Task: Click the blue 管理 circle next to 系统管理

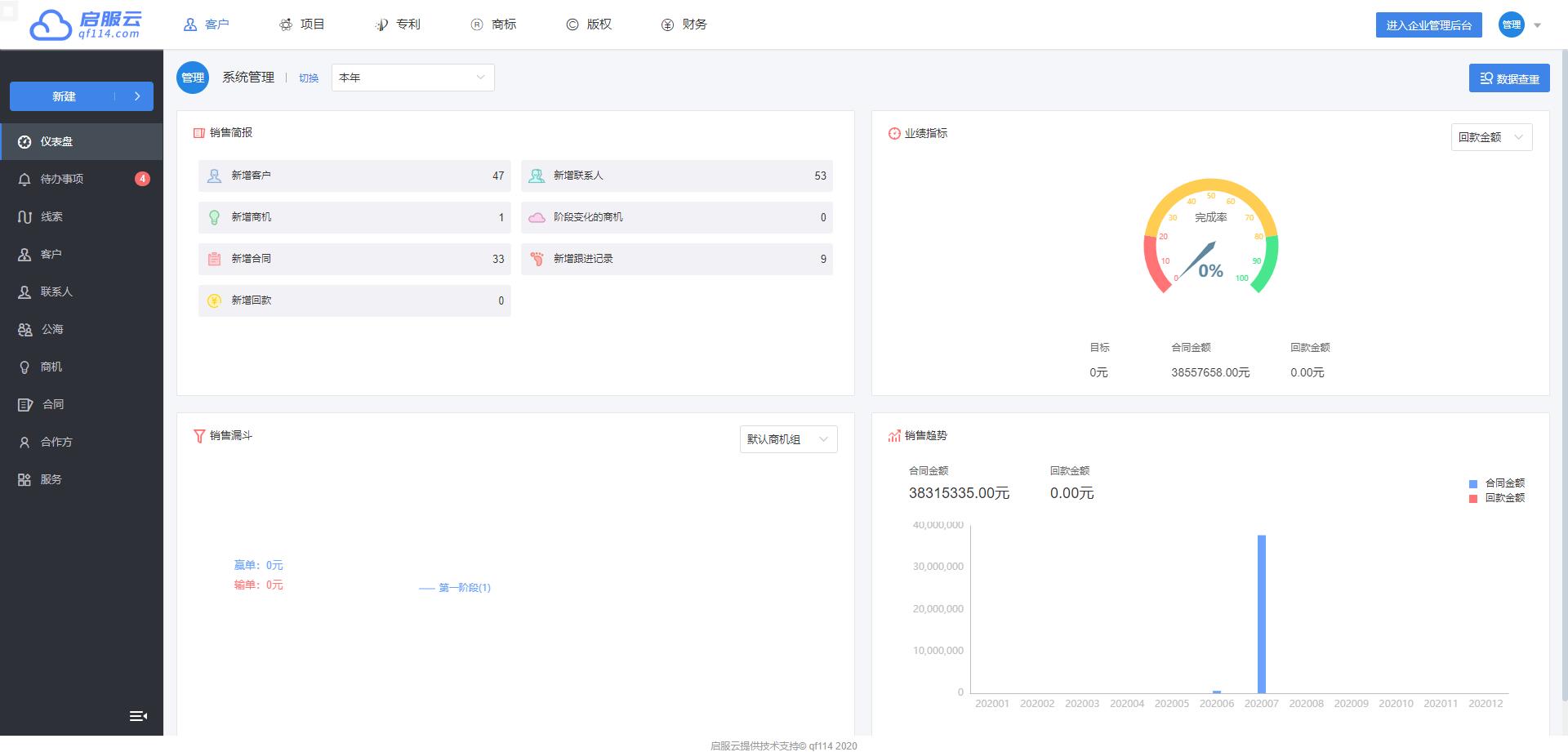Action: tap(193, 78)
